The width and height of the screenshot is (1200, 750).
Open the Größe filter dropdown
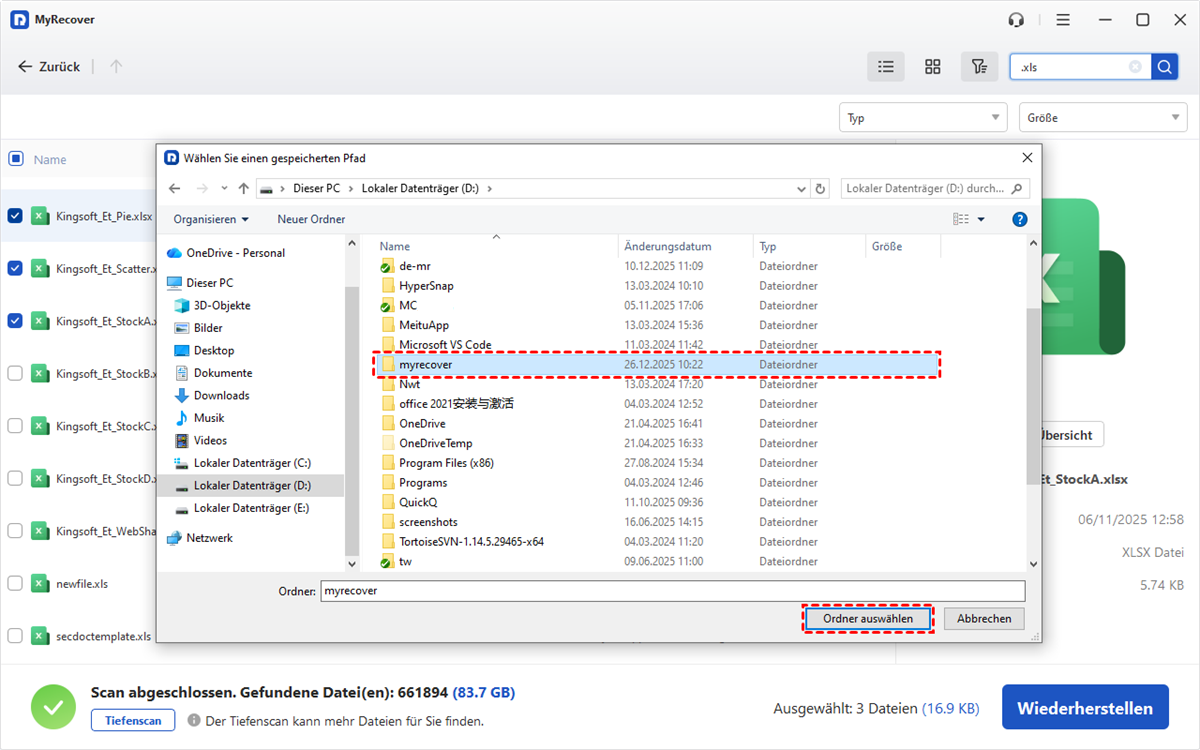pos(1102,118)
